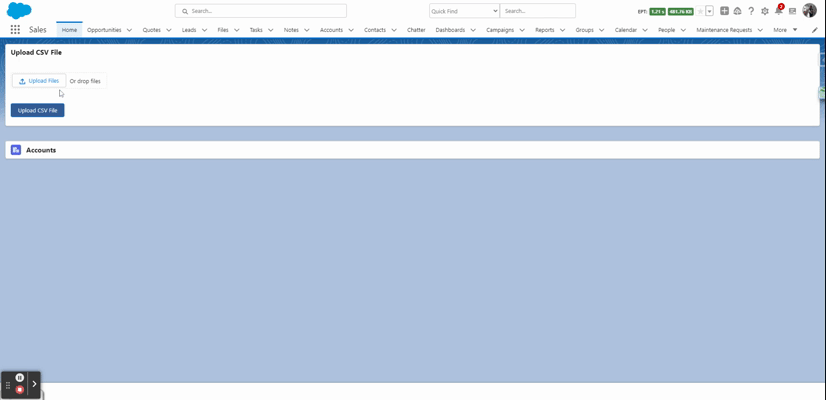Go to the Home tab
826x400 pixels.
(x=70, y=30)
